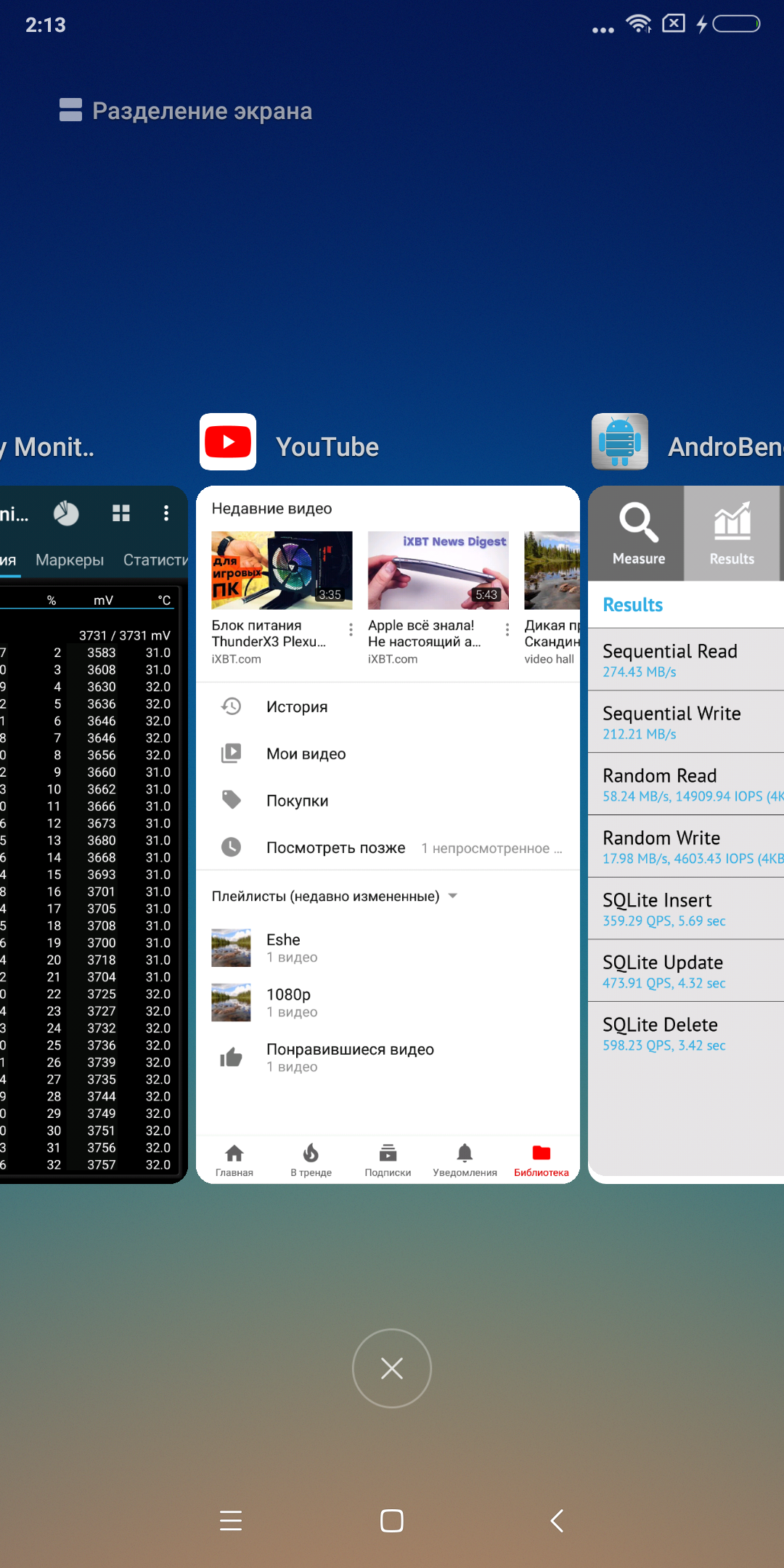The image size is (784, 1568).
Task: Tap the °C column header
Action: (x=164, y=600)
